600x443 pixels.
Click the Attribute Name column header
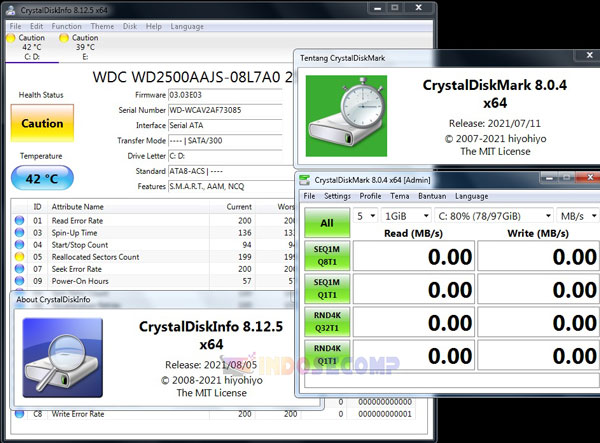[x=128, y=207]
